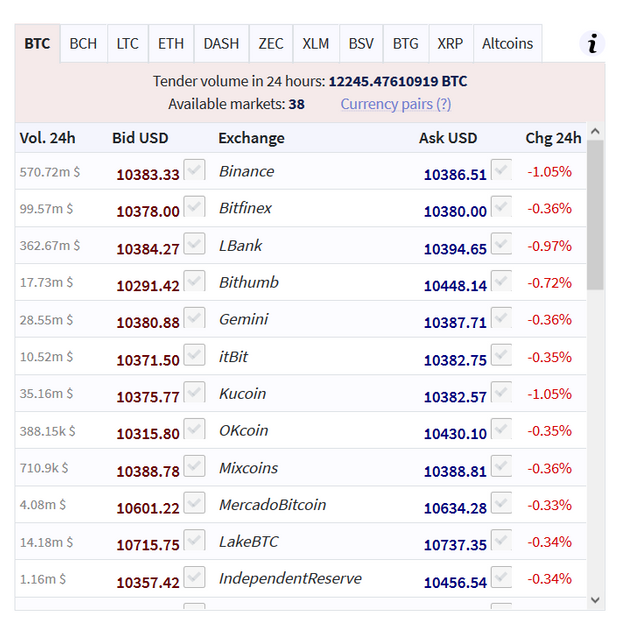Toggle Kucoin ask price checkbox
The height and width of the screenshot is (626, 640).
501,392
